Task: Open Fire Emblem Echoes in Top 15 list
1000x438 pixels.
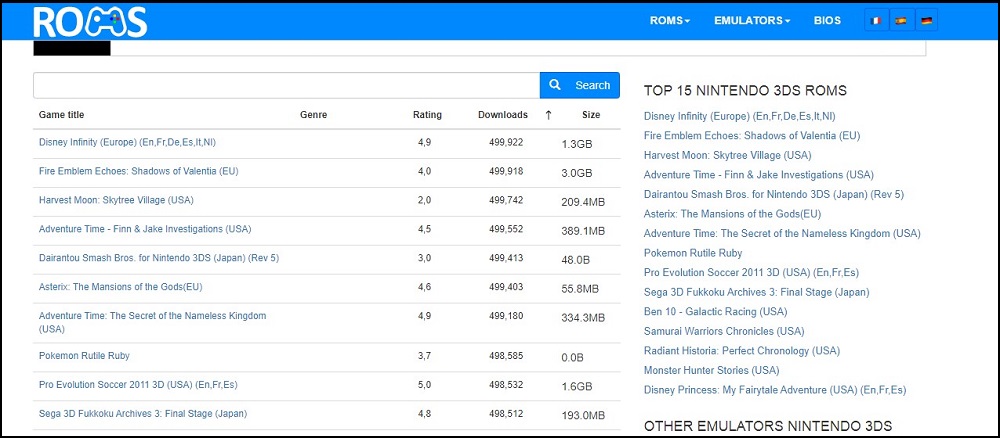Action: coord(752,136)
